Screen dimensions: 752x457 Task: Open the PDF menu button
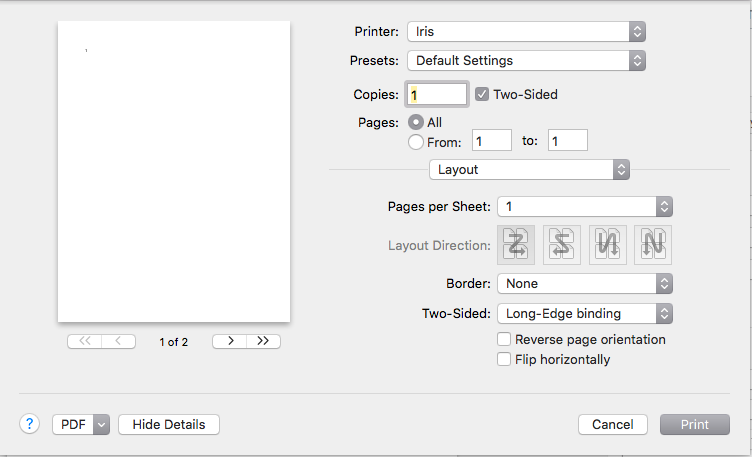tap(81, 424)
